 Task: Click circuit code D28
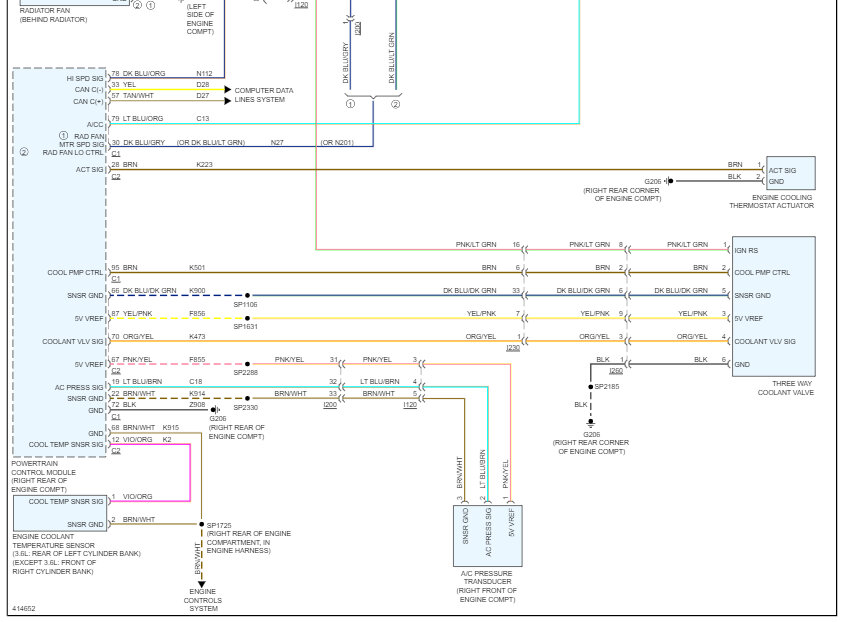click(203, 85)
